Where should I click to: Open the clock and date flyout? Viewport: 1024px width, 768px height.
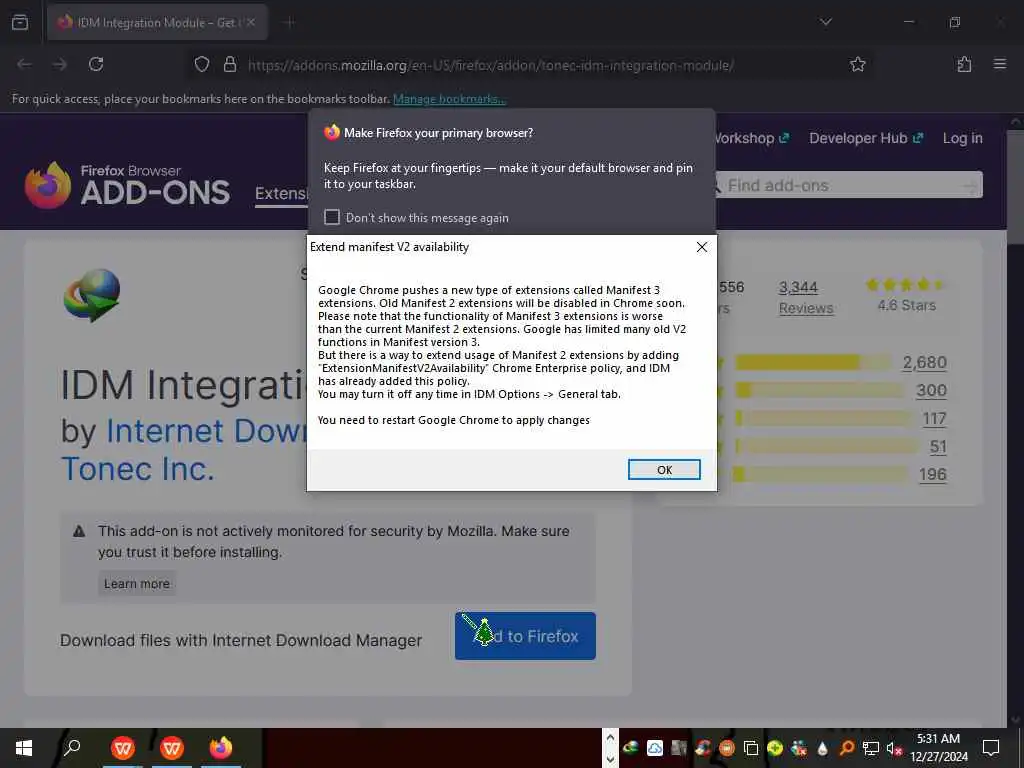(x=938, y=748)
